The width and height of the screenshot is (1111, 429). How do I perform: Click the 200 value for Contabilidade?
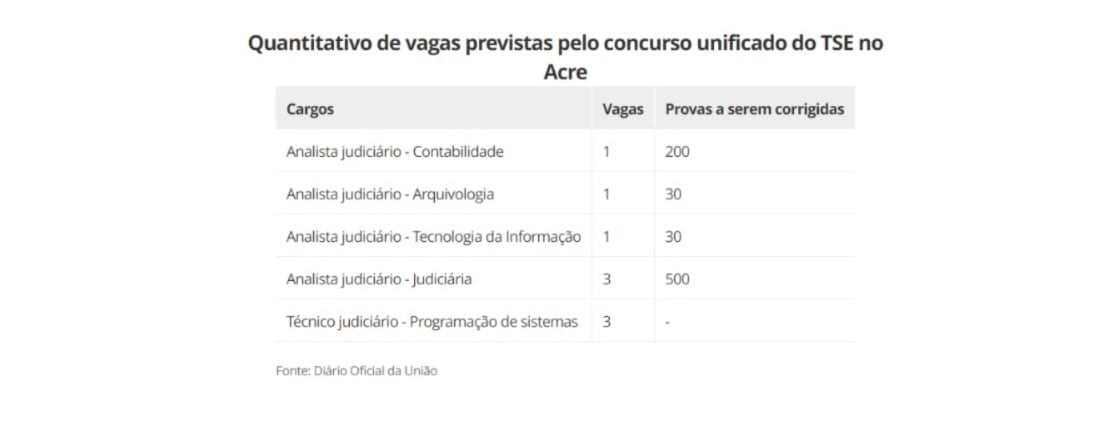click(x=677, y=151)
